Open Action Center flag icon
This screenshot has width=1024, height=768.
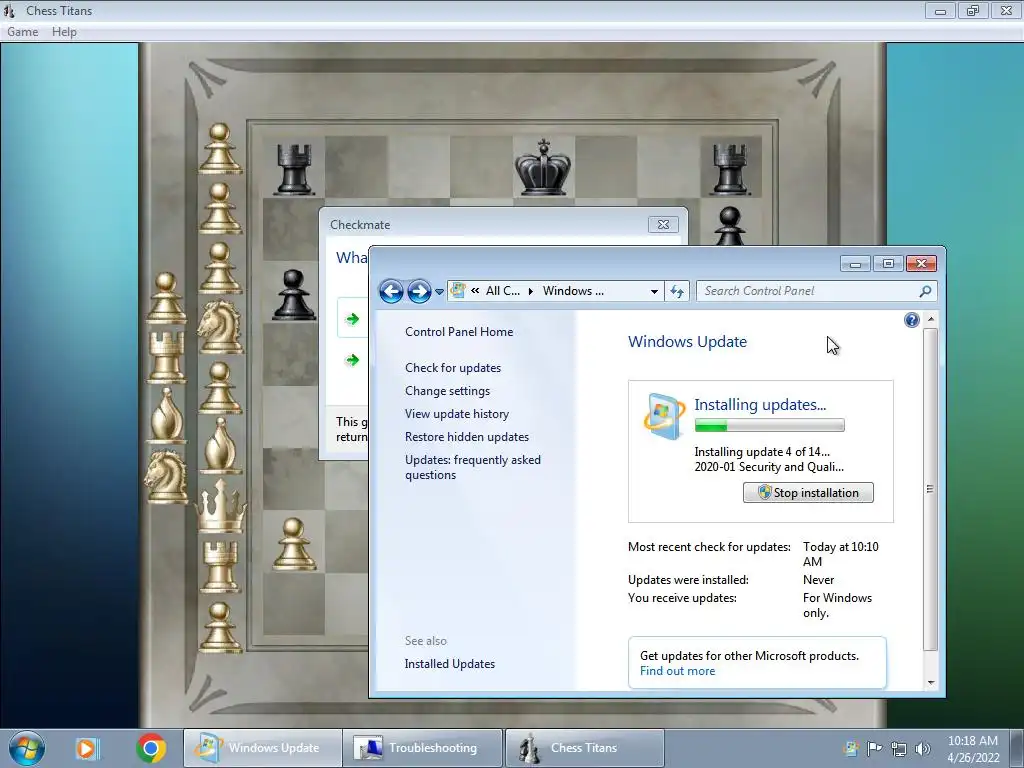[x=874, y=748]
